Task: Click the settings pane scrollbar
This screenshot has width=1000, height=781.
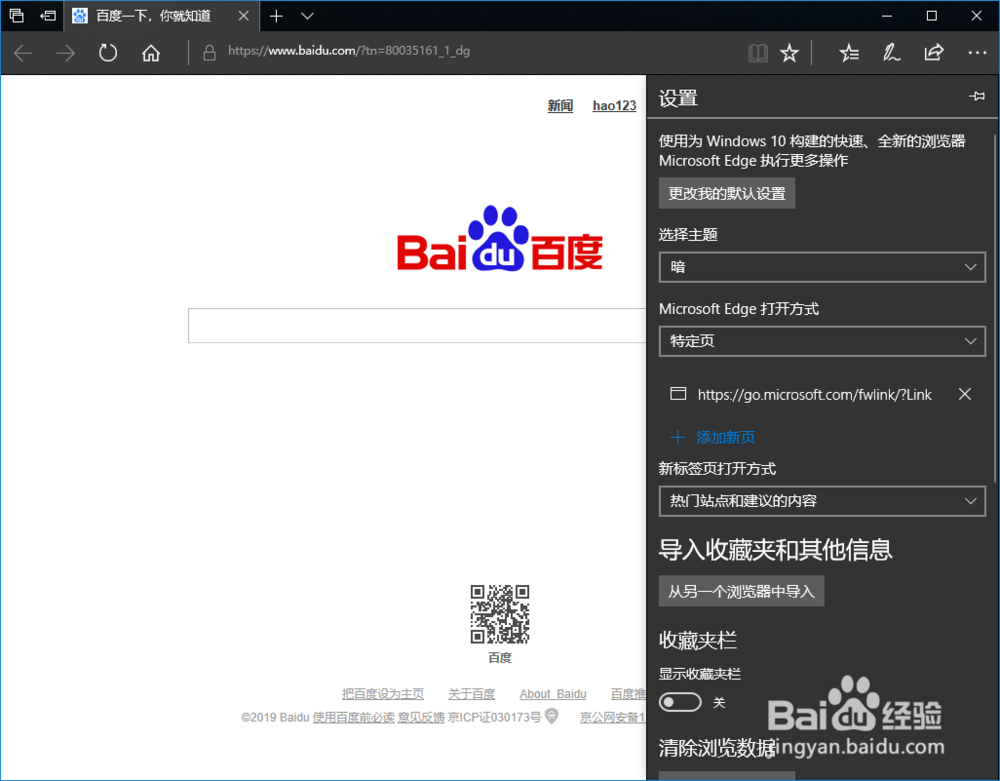Action: [x=995, y=307]
